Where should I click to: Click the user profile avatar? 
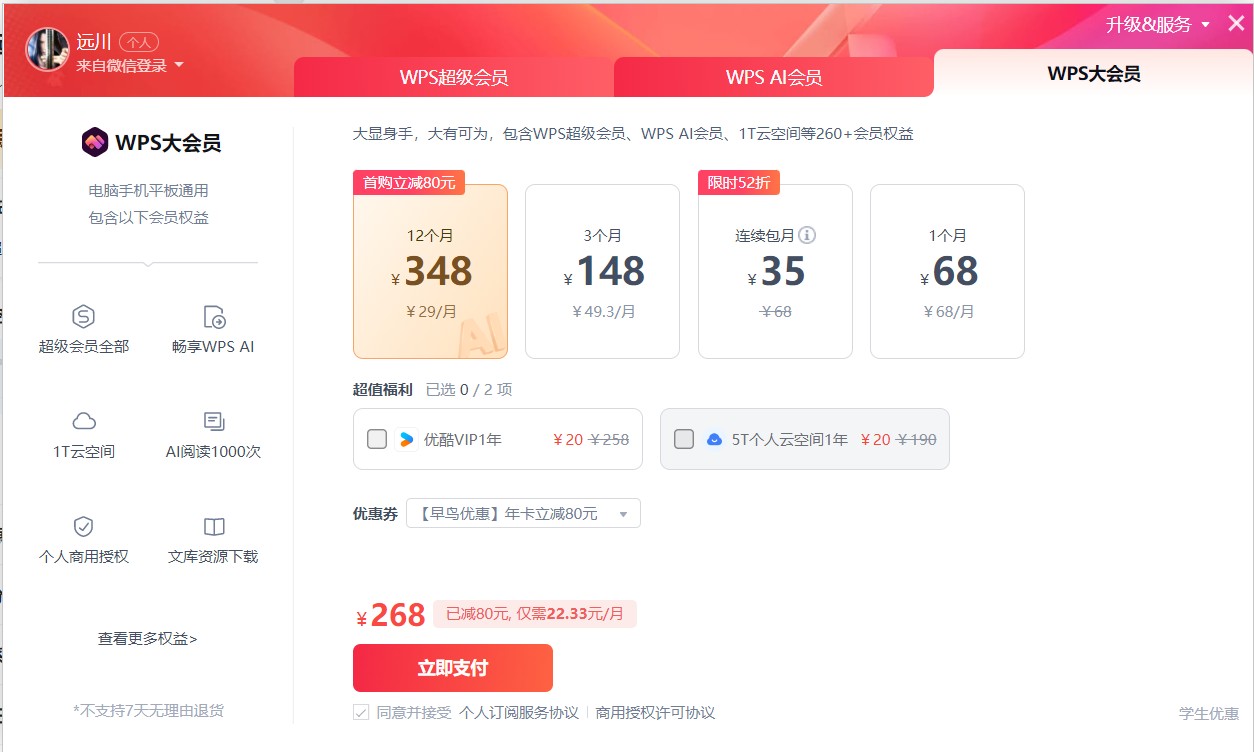click(47, 50)
